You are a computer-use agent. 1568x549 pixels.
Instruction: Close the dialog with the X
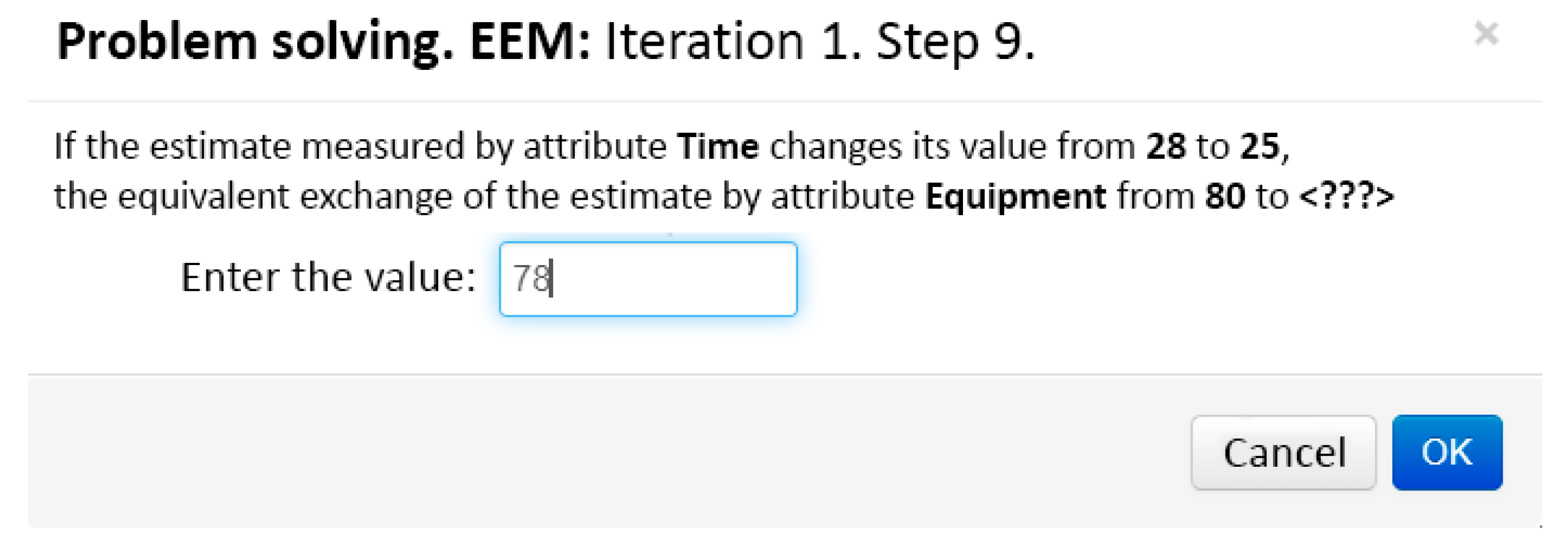tap(1486, 33)
